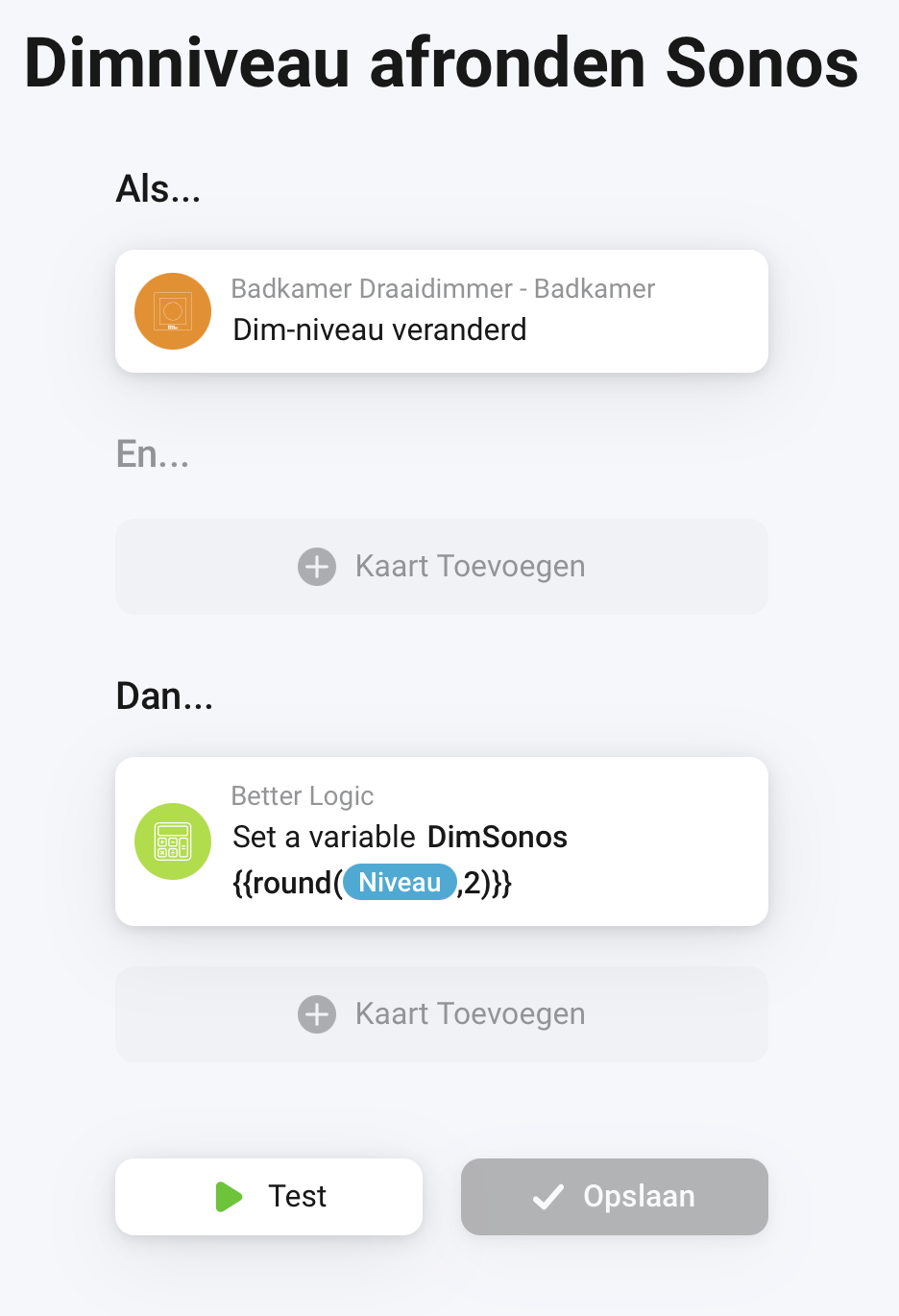Open the Dim-niveau veranderd trigger card

tap(442, 311)
